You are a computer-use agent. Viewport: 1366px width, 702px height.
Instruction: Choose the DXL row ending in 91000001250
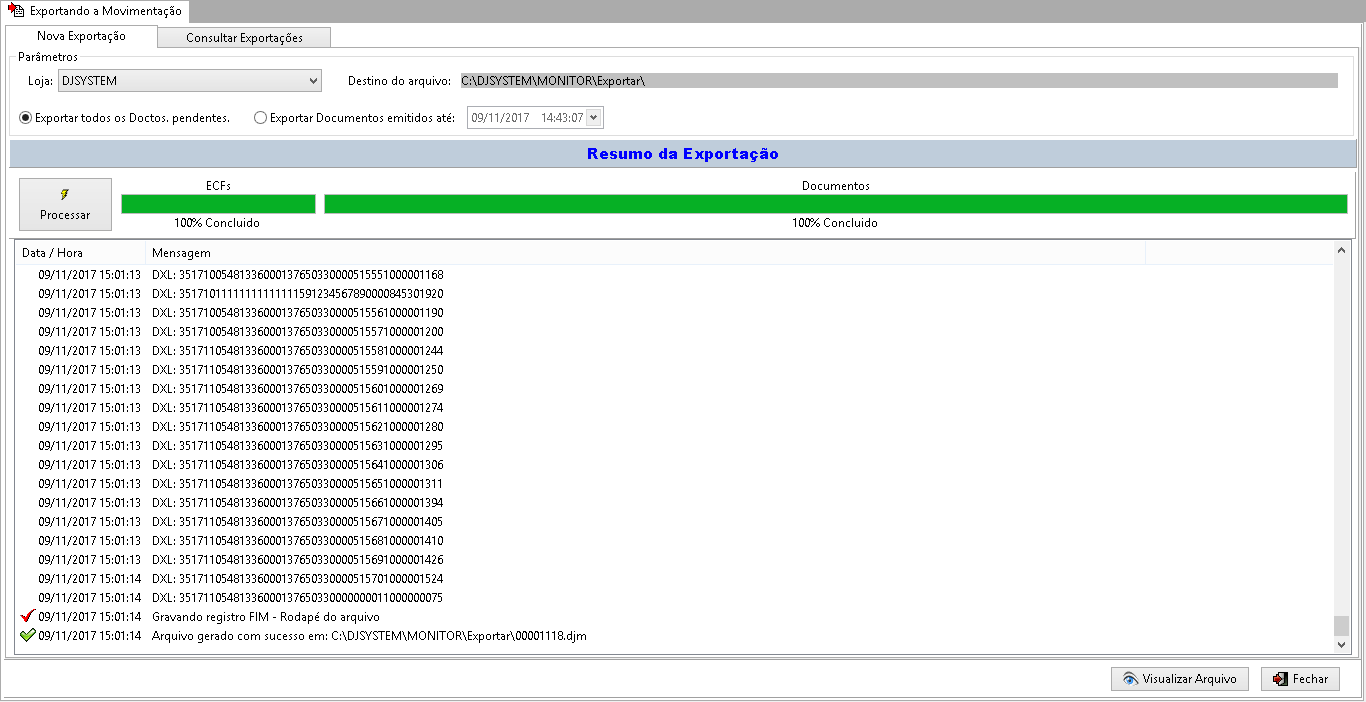coord(675,369)
